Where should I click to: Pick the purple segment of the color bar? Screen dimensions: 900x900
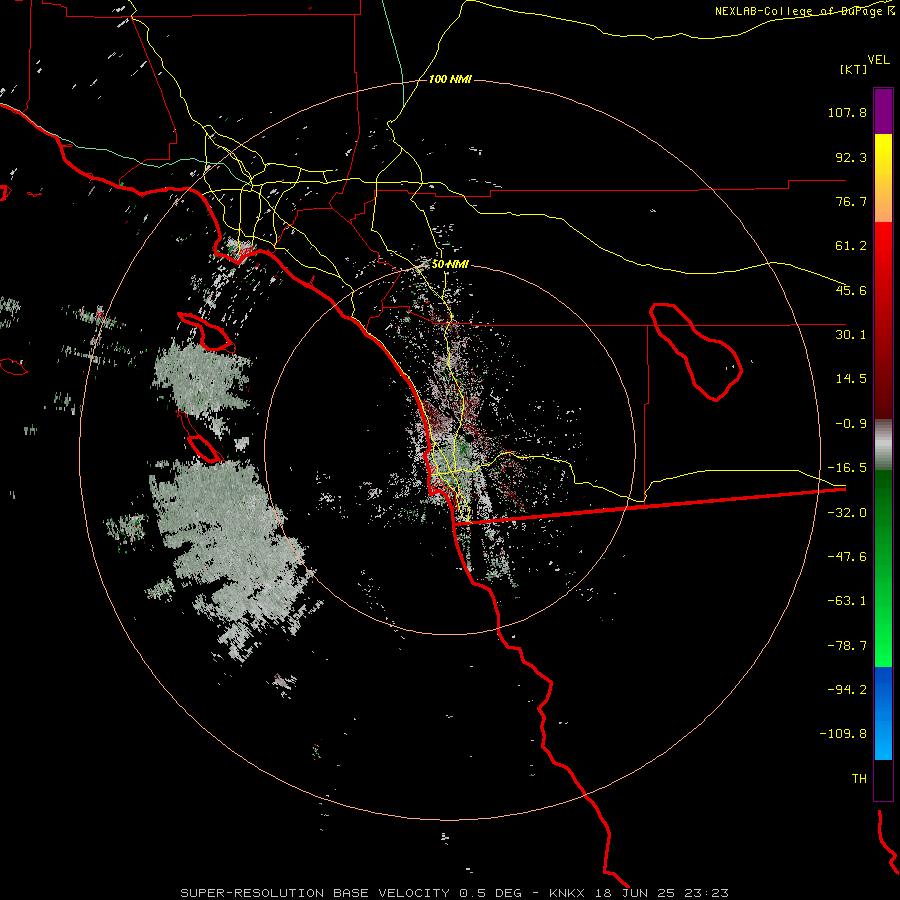(x=883, y=111)
